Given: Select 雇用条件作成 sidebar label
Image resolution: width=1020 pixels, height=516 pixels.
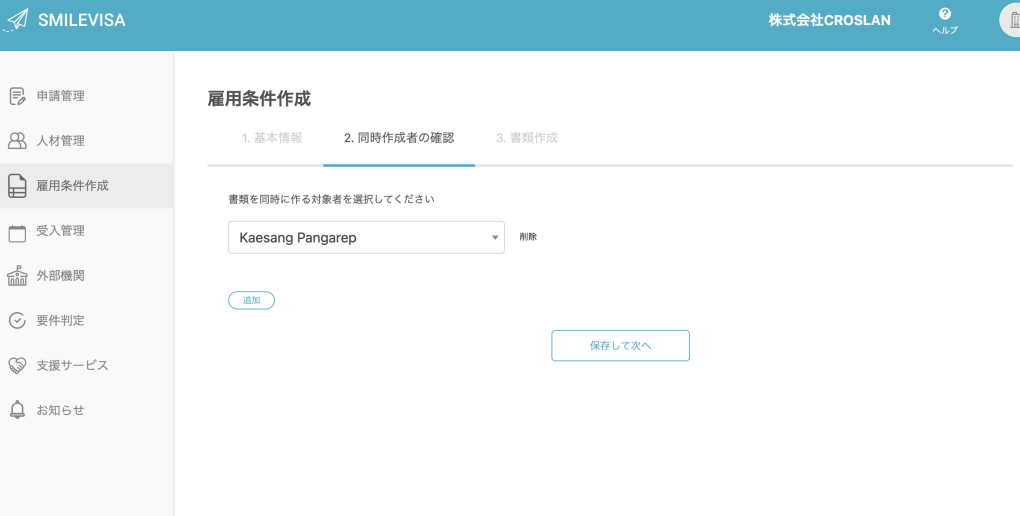Looking at the screenshot, I should coord(72,185).
